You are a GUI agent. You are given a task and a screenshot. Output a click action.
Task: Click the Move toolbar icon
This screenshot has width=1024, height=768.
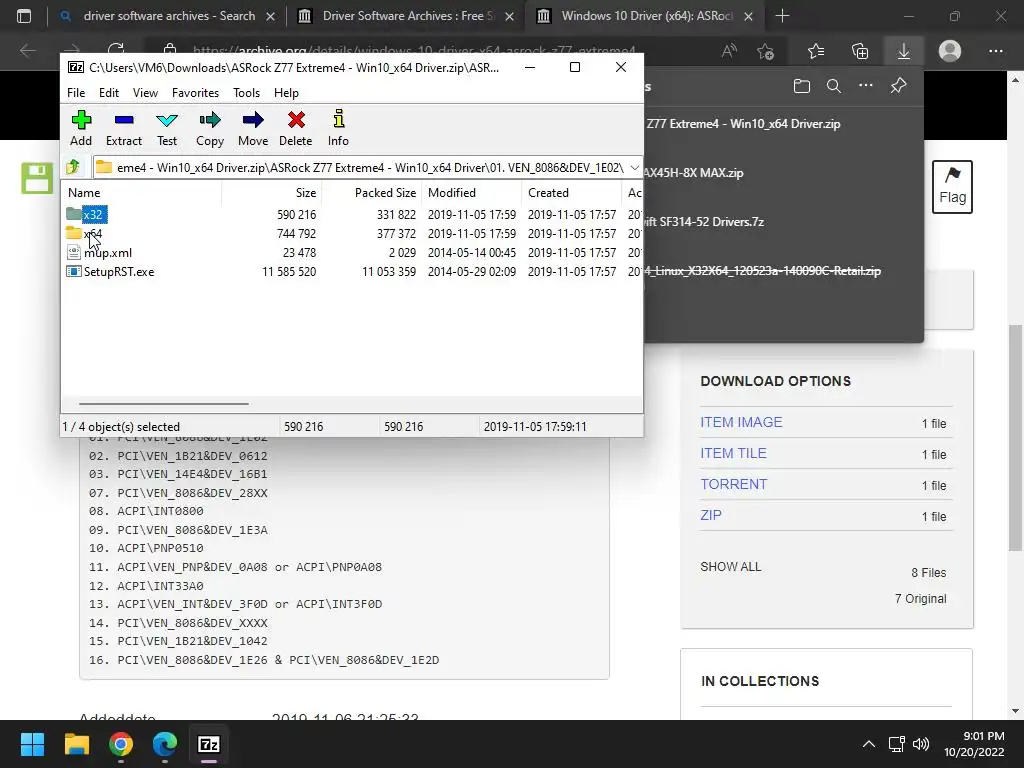[253, 128]
